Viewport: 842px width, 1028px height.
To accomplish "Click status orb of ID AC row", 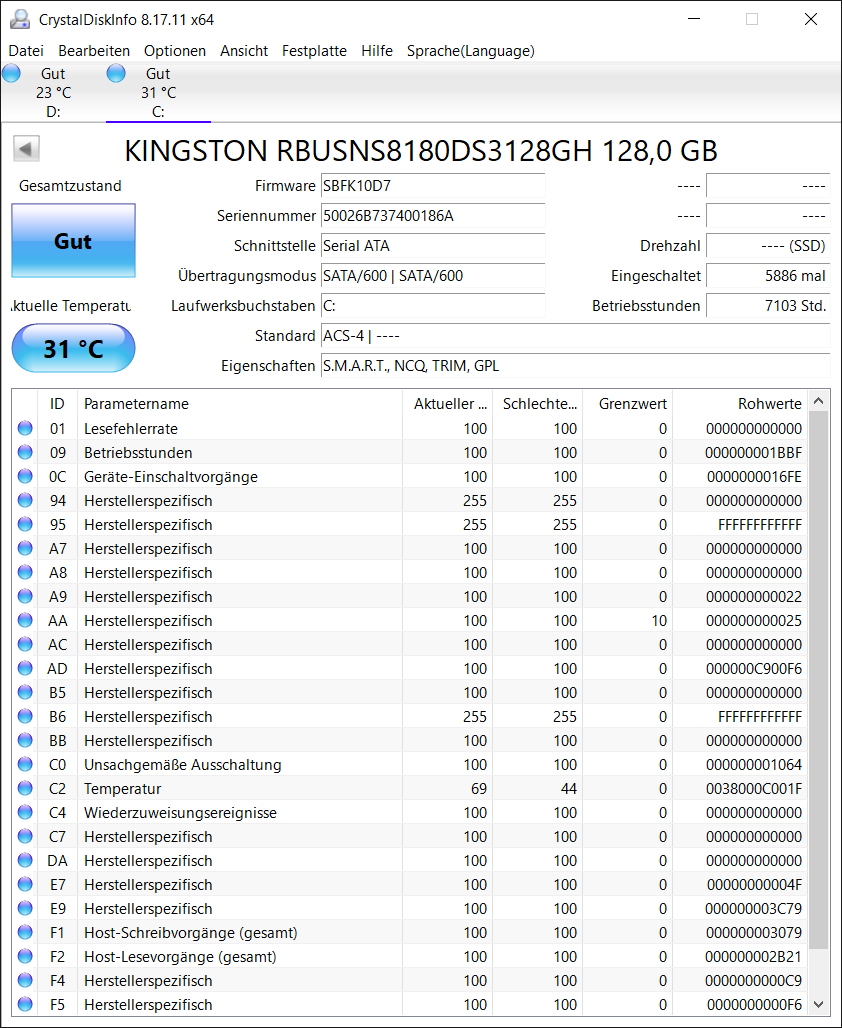I will tap(25, 644).
